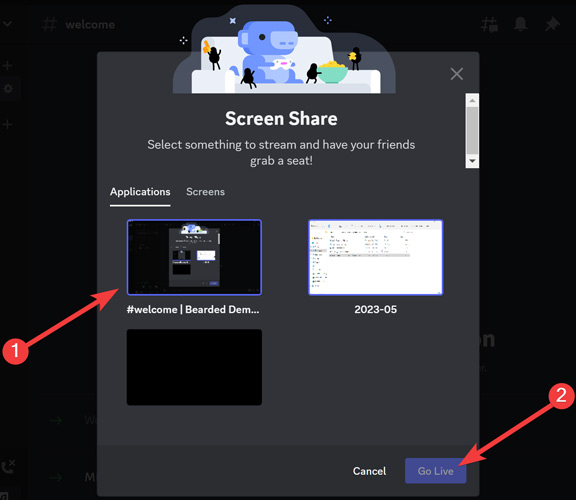
Task: Click the scrollbar down arrow
Action: 472,161
